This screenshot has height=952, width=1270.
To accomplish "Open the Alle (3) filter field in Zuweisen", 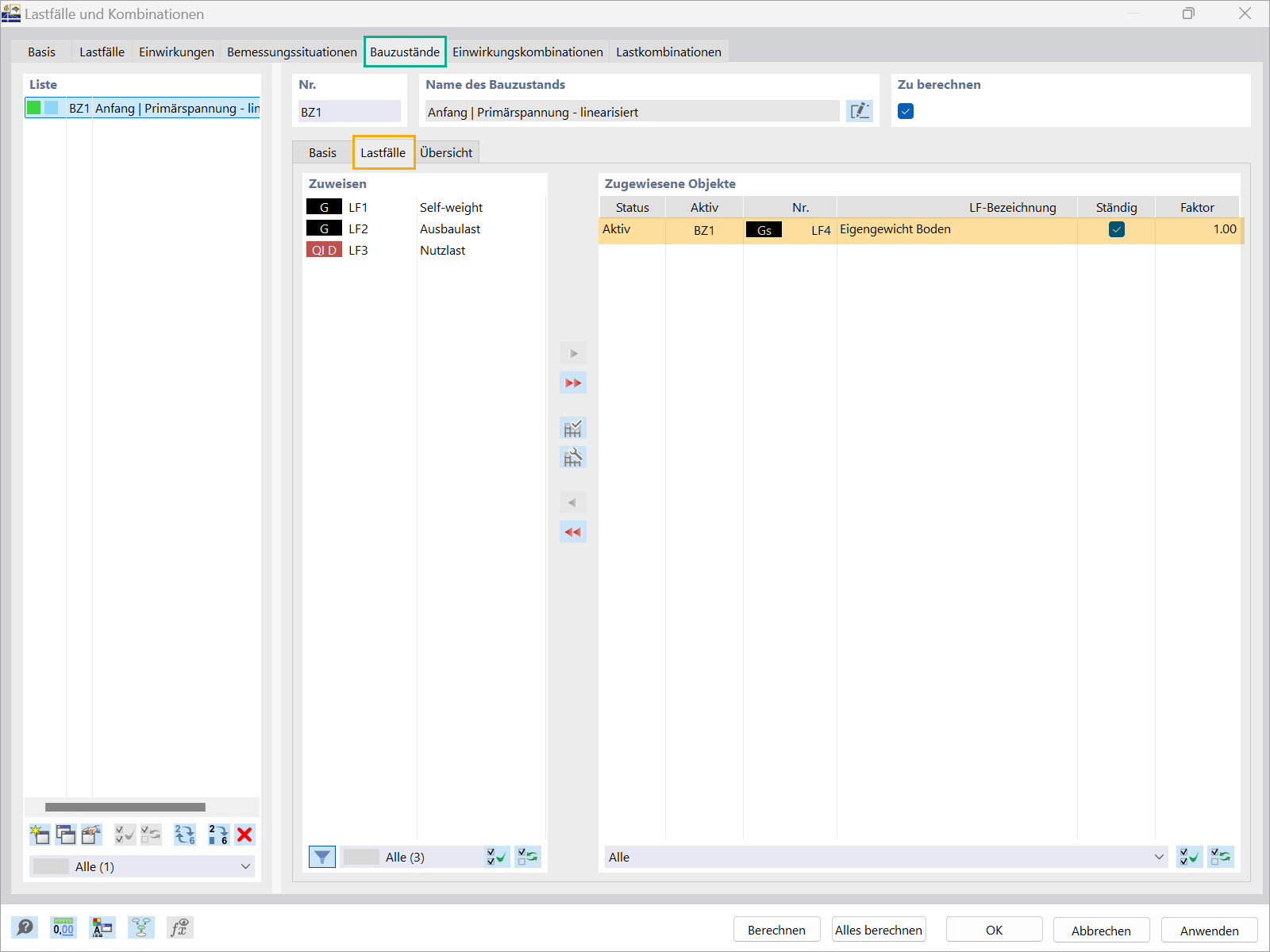I will (x=412, y=857).
